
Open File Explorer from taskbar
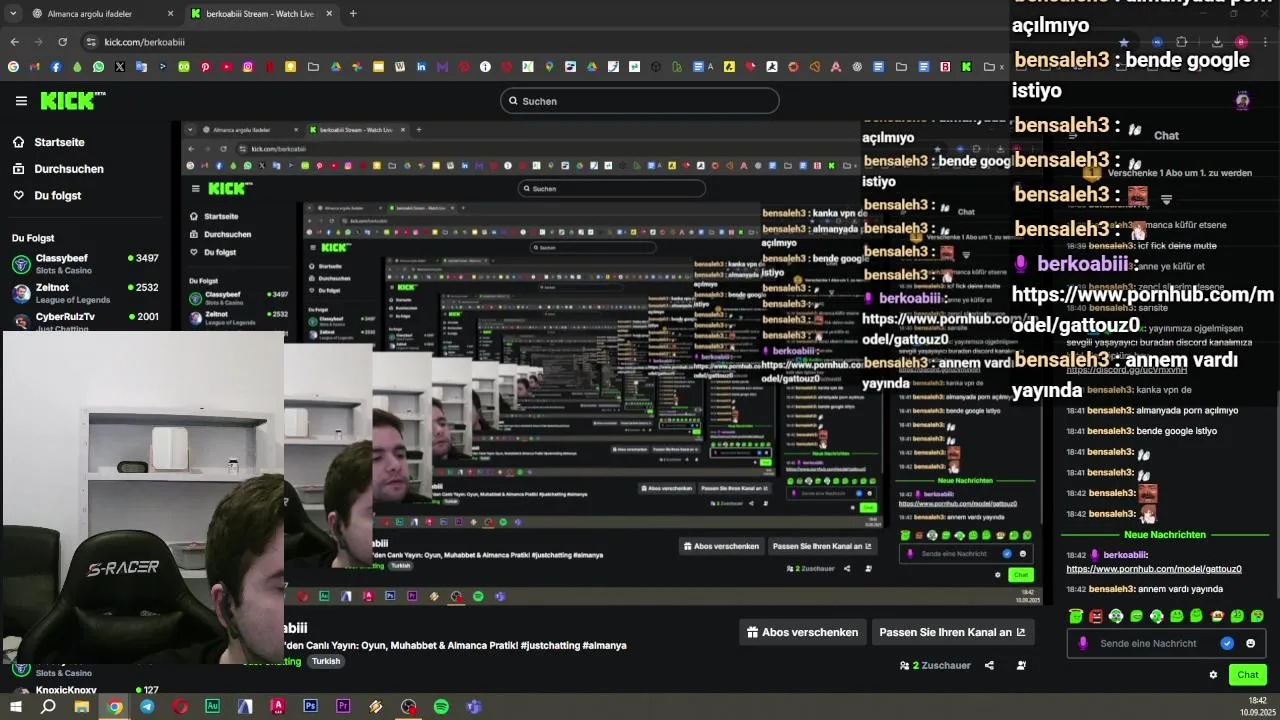point(82,706)
